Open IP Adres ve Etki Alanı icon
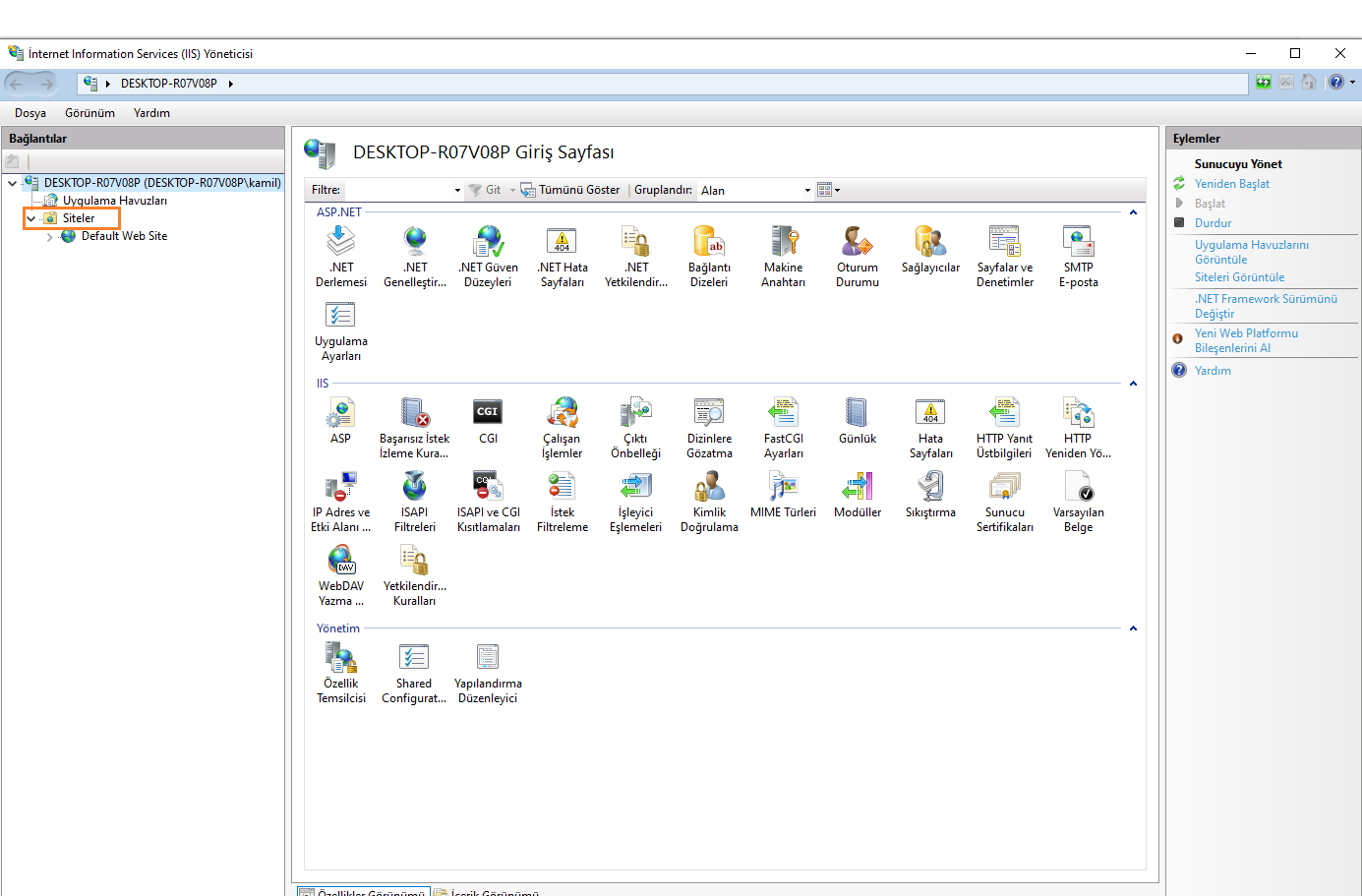 [x=340, y=486]
